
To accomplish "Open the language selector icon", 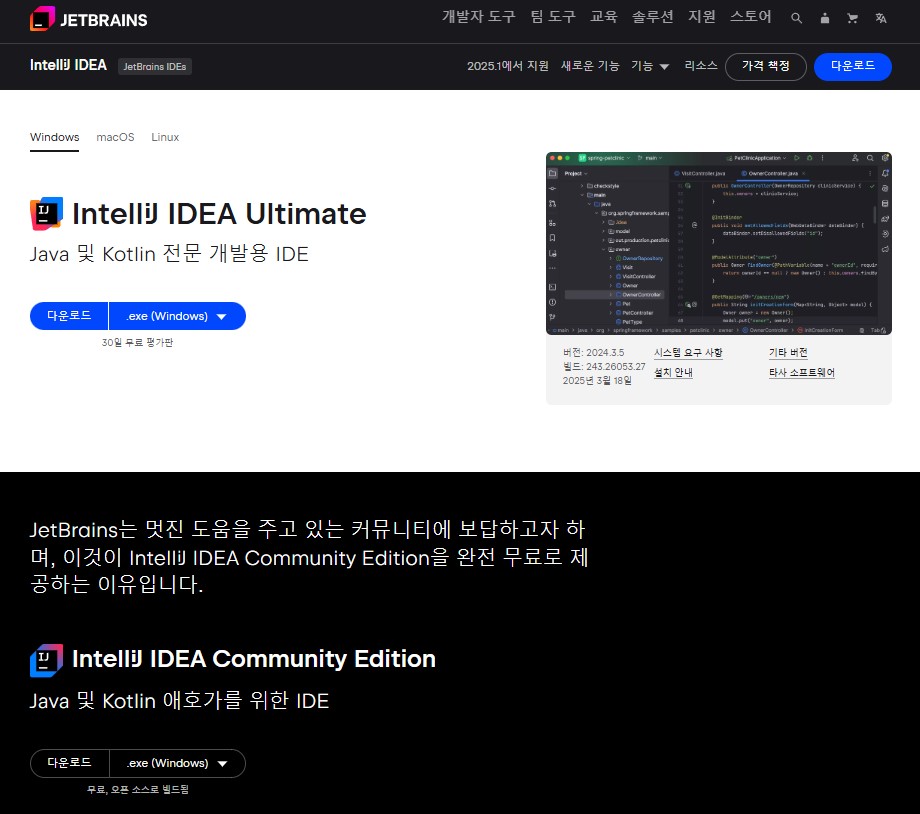I will point(881,18).
